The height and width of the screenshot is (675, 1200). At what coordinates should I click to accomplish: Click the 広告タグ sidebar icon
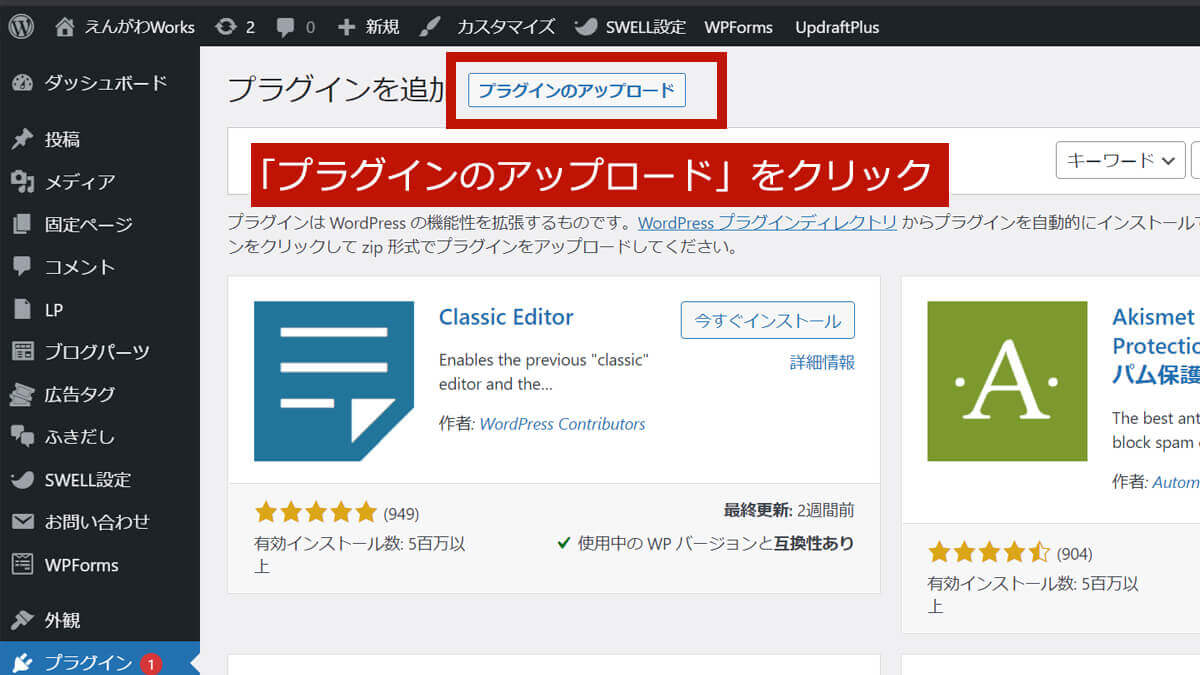pos(22,395)
